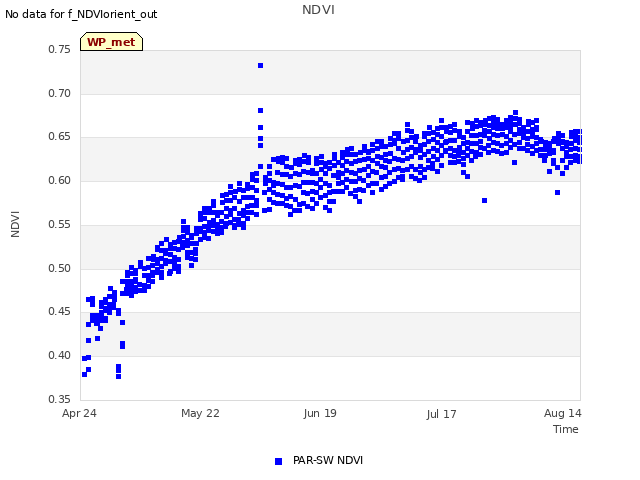
Task: Click the Apr 24 x-axis tick label
Action: 79,413
